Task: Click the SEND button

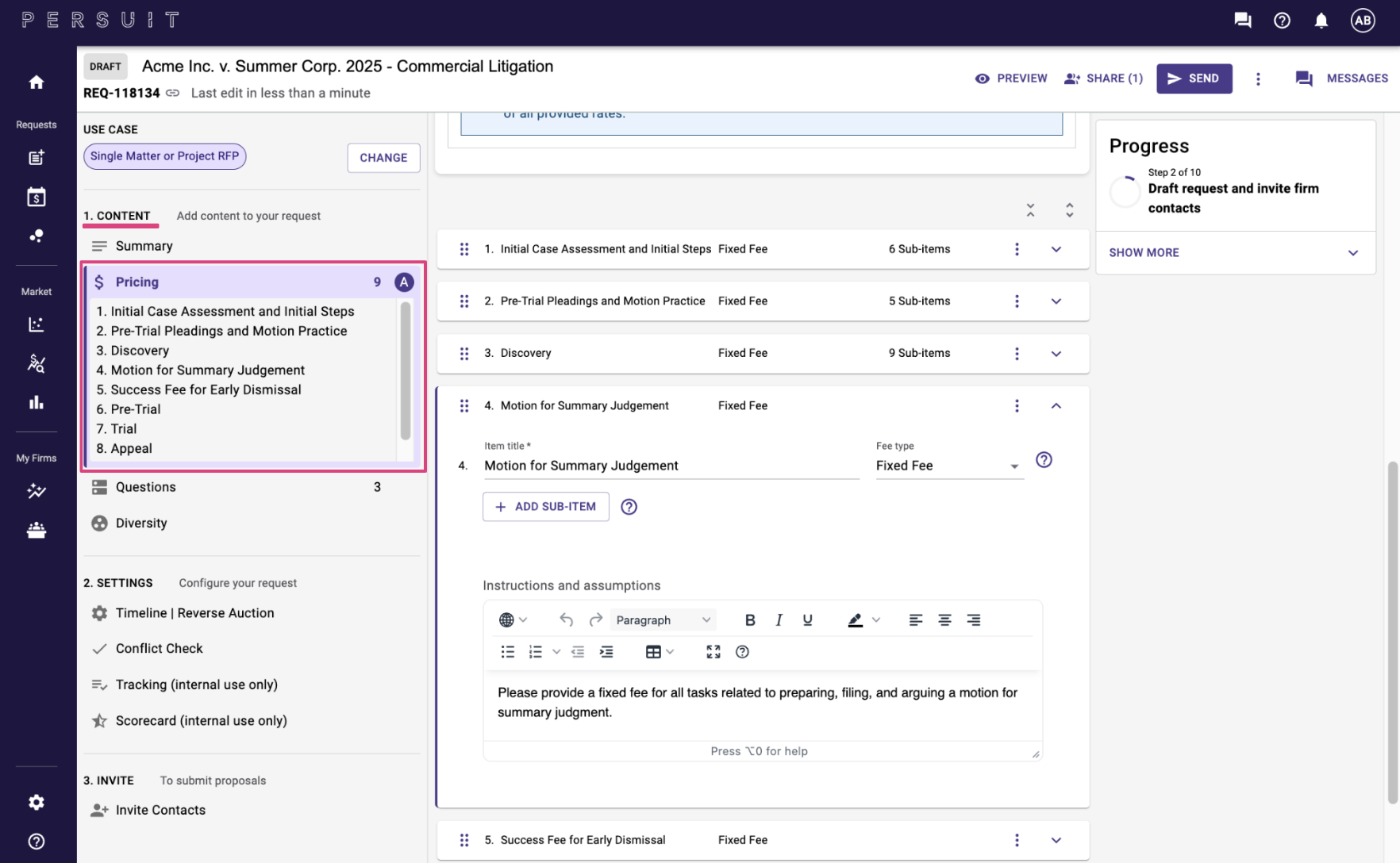Action: (1194, 79)
